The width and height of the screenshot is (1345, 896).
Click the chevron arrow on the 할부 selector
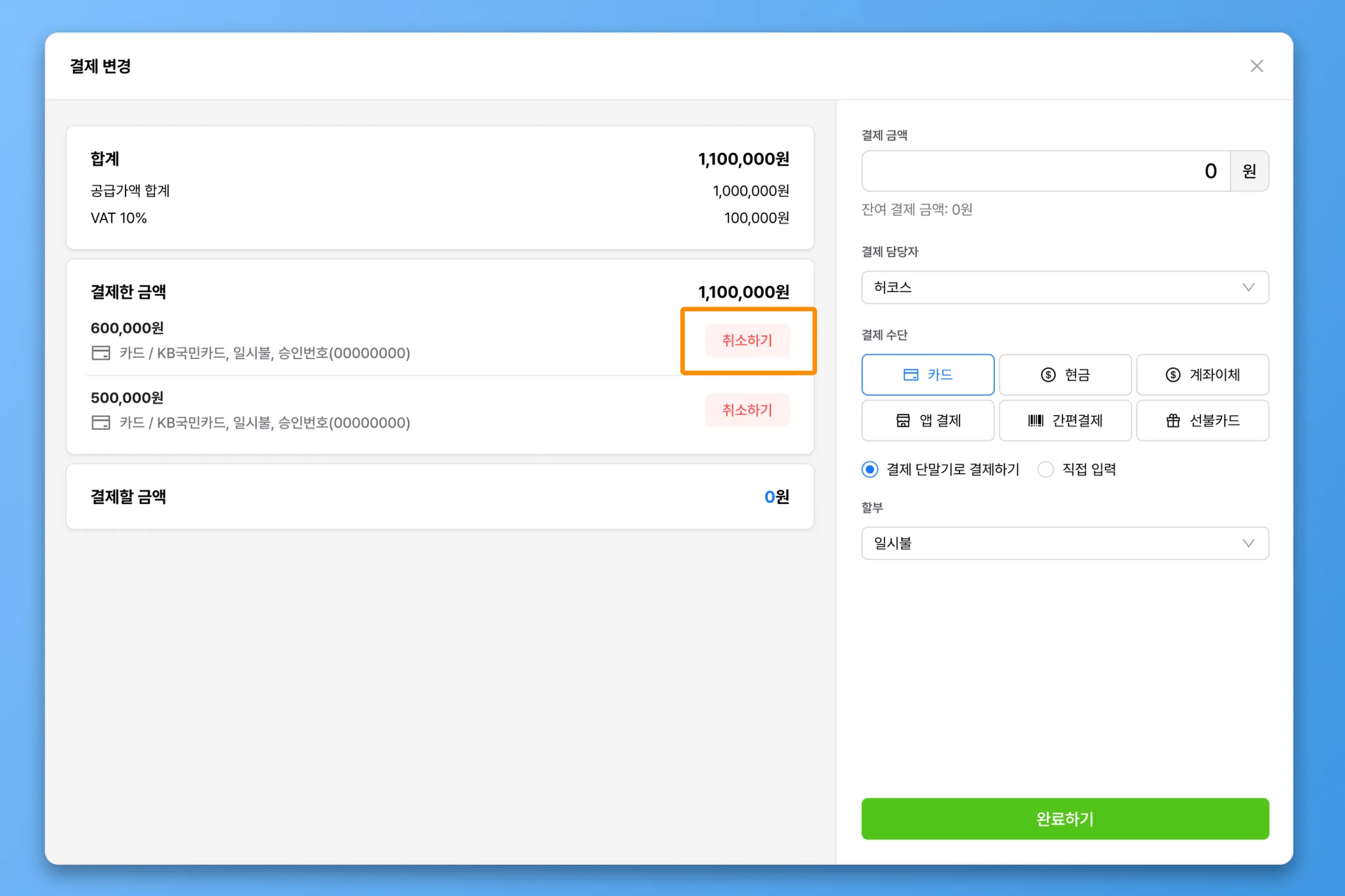(1248, 544)
